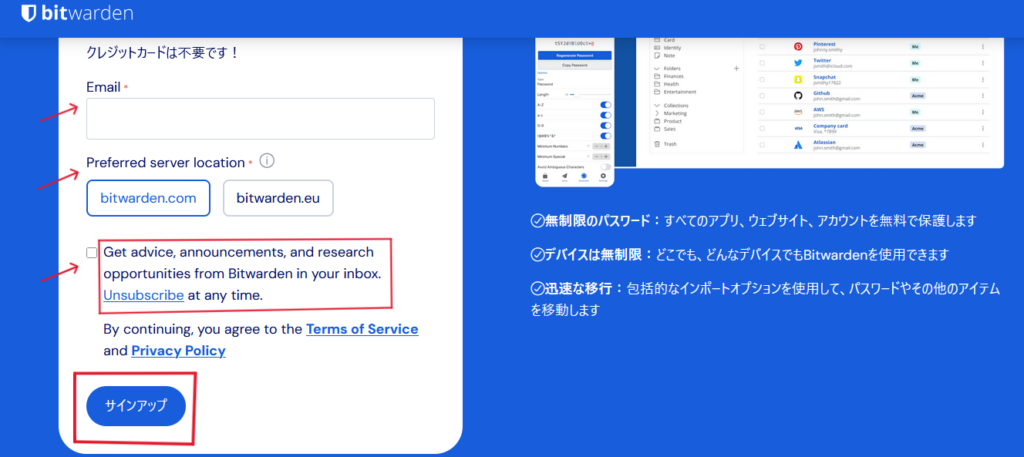Open the options menu for Twitter row
The width and height of the screenshot is (1024, 457).
point(982,63)
